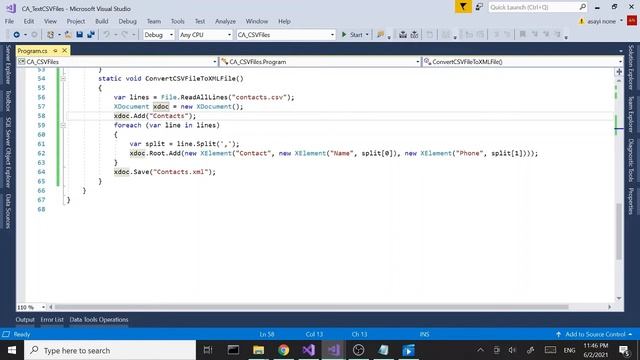
Task: Open the Debug solution configuration dropdown
Action: click(159, 35)
